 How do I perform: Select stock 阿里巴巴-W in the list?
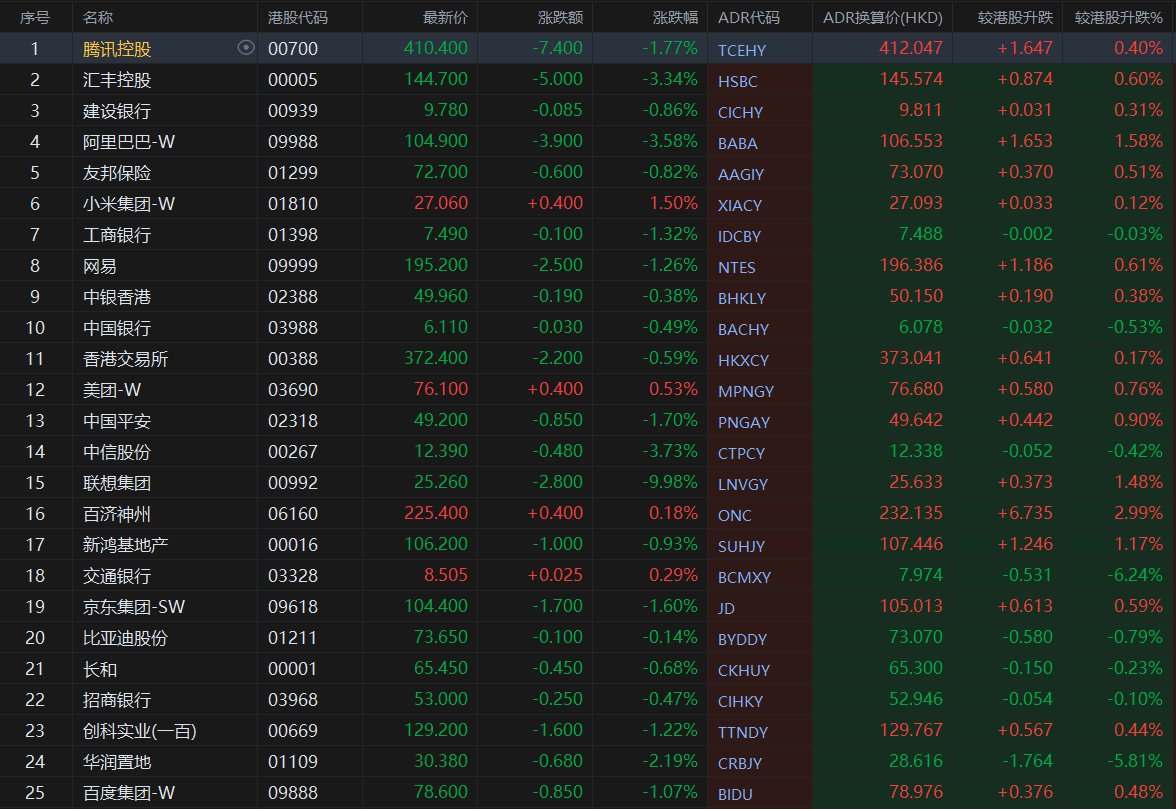[x=129, y=142]
